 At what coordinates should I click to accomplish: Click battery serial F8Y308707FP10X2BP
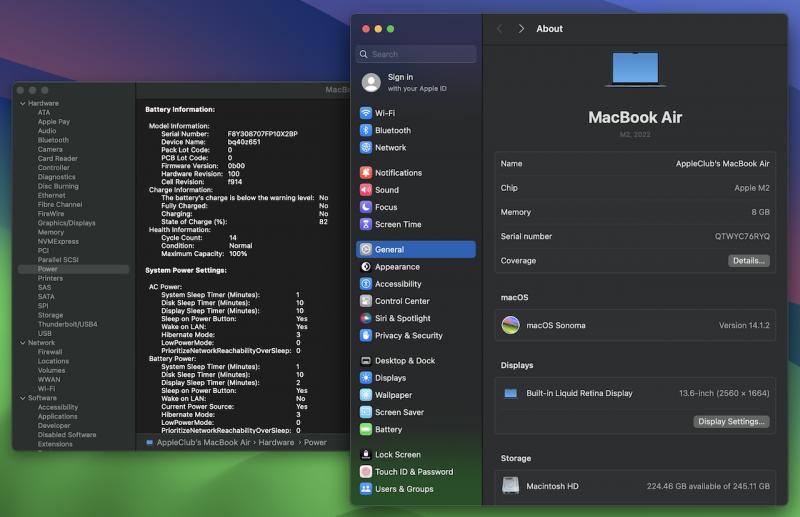tap(262, 134)
